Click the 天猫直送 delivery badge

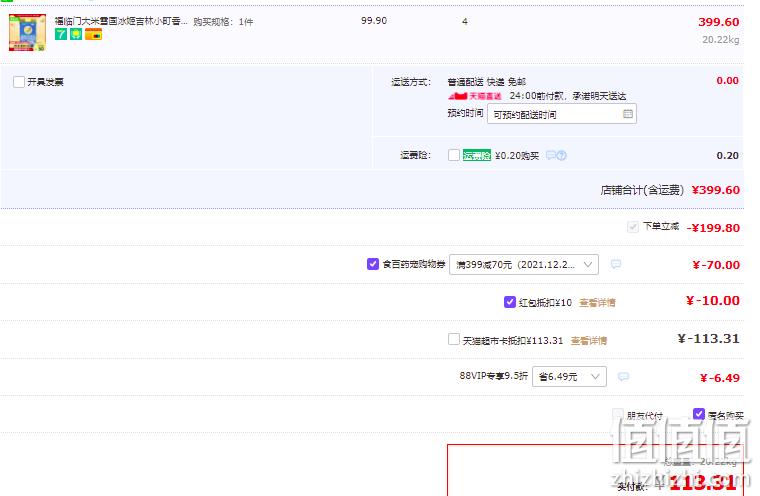pos(475,96)
